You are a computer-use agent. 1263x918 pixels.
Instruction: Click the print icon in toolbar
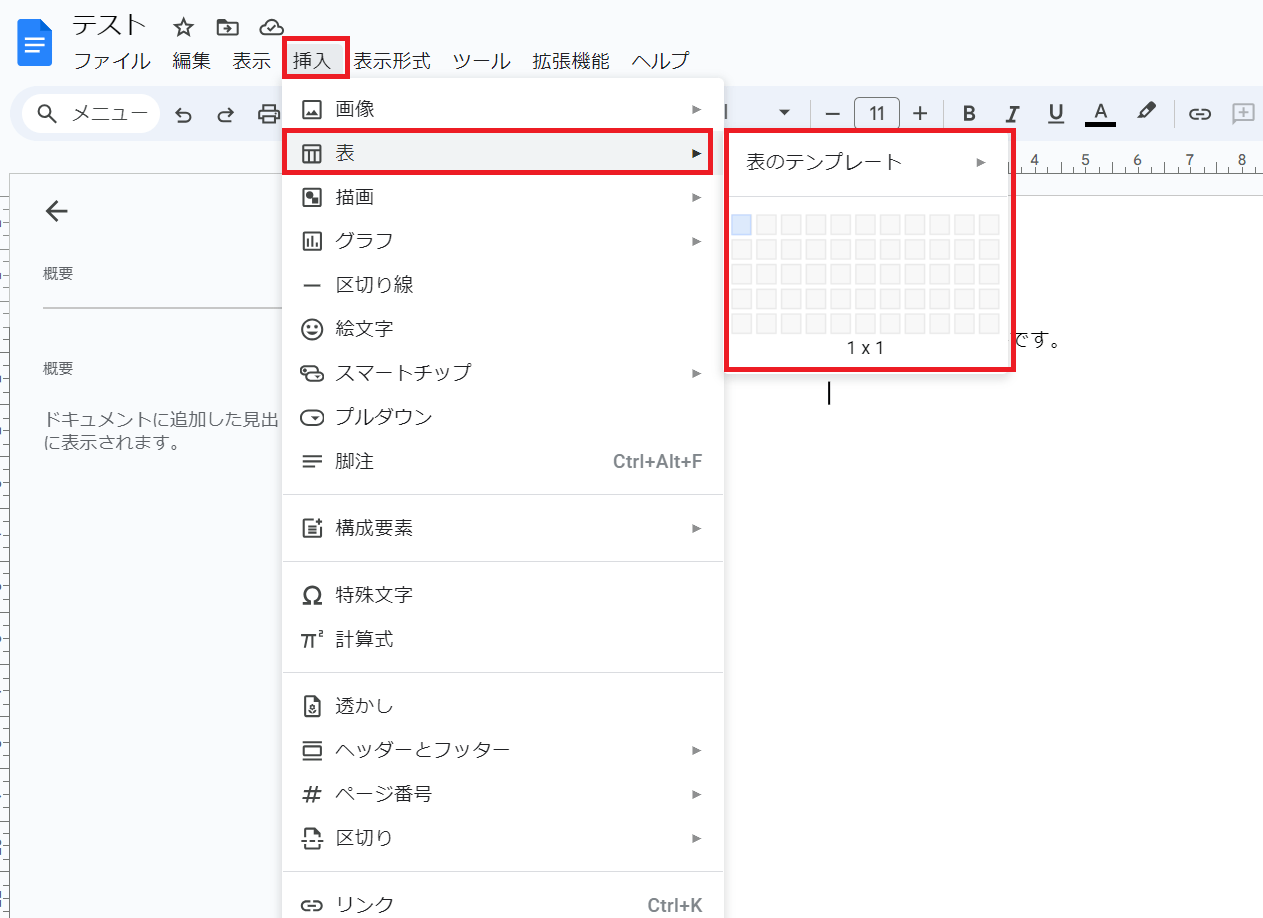coord(268,114)
